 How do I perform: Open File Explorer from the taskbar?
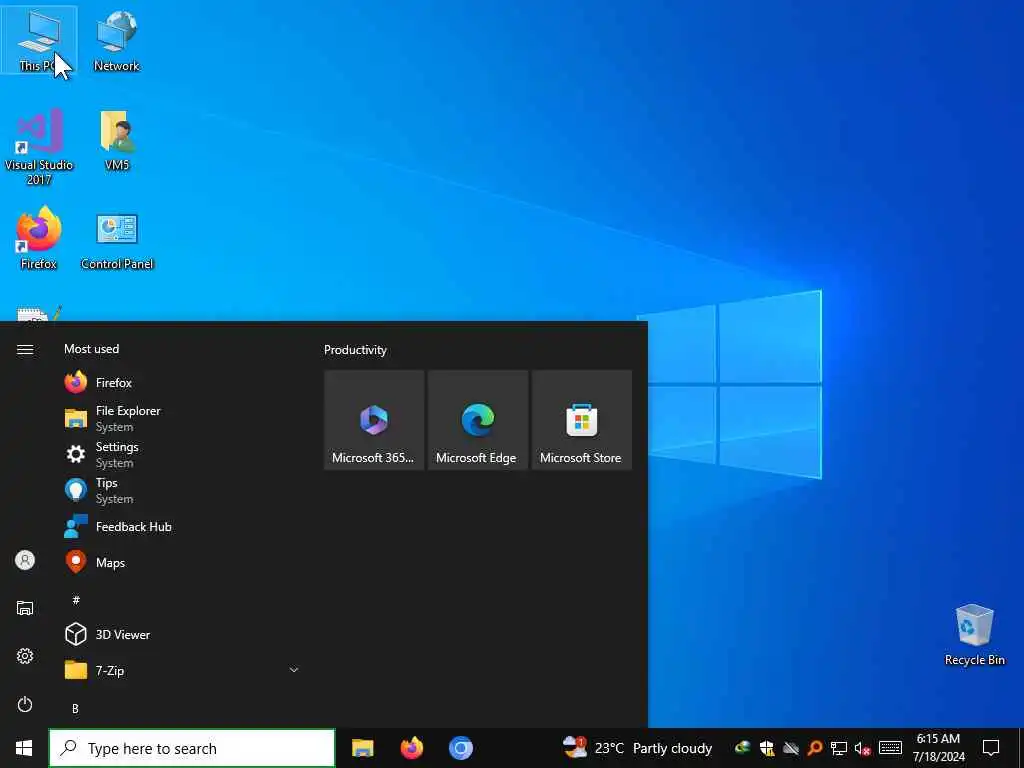[362, 748]
